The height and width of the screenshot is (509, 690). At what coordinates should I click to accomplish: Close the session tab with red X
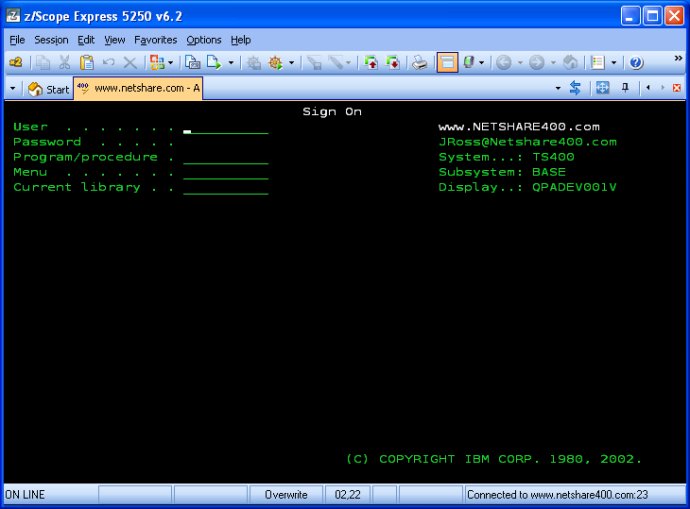click(677, 88)
